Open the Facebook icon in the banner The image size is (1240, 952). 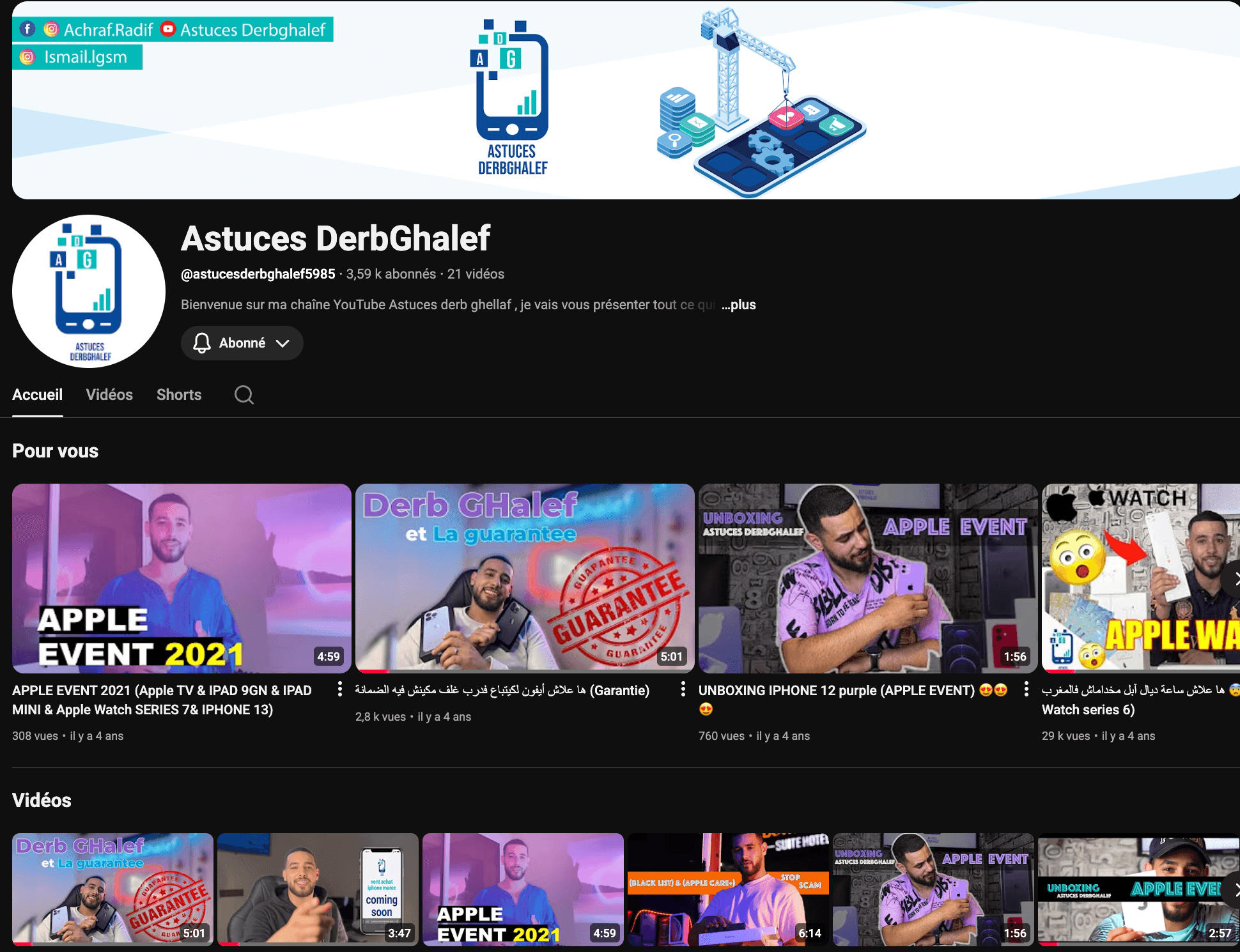click(27, 29)
